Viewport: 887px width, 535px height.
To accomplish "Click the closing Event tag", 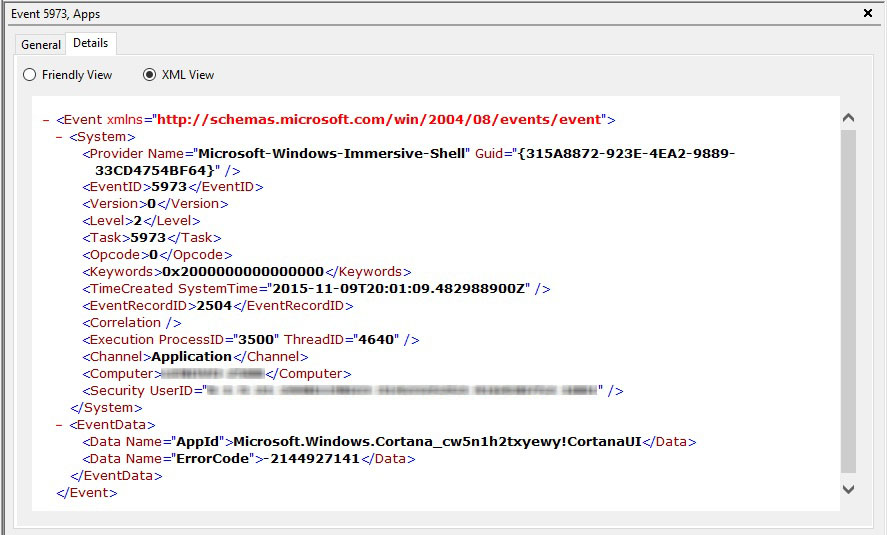I will [87, 493].
